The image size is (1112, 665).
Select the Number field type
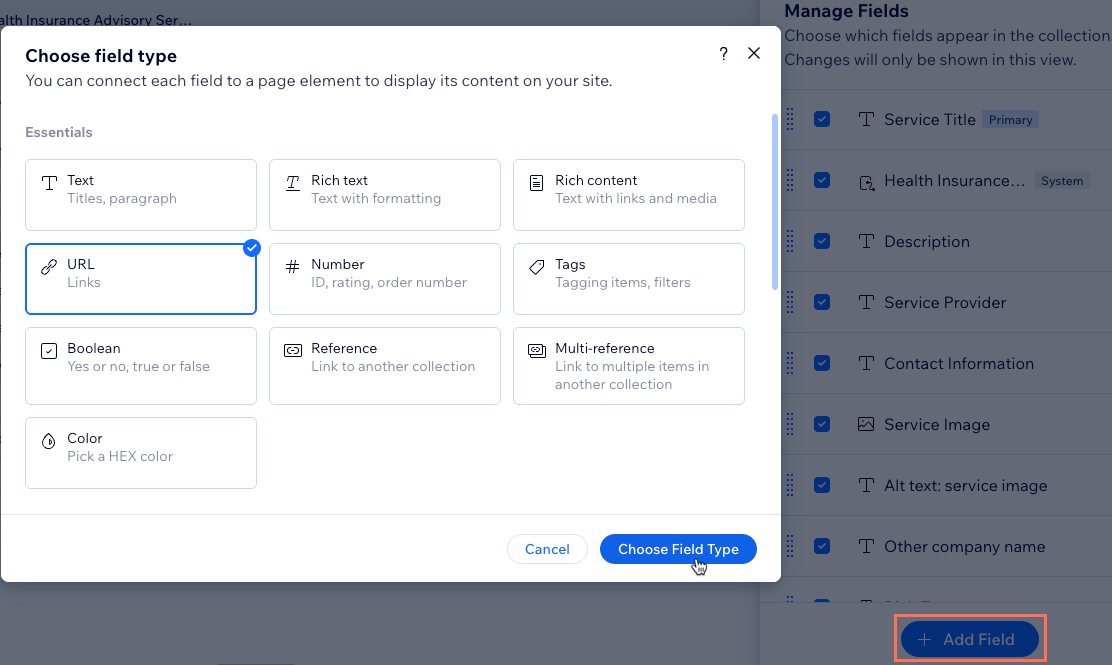pyautogui.click(x=384, y=279)
